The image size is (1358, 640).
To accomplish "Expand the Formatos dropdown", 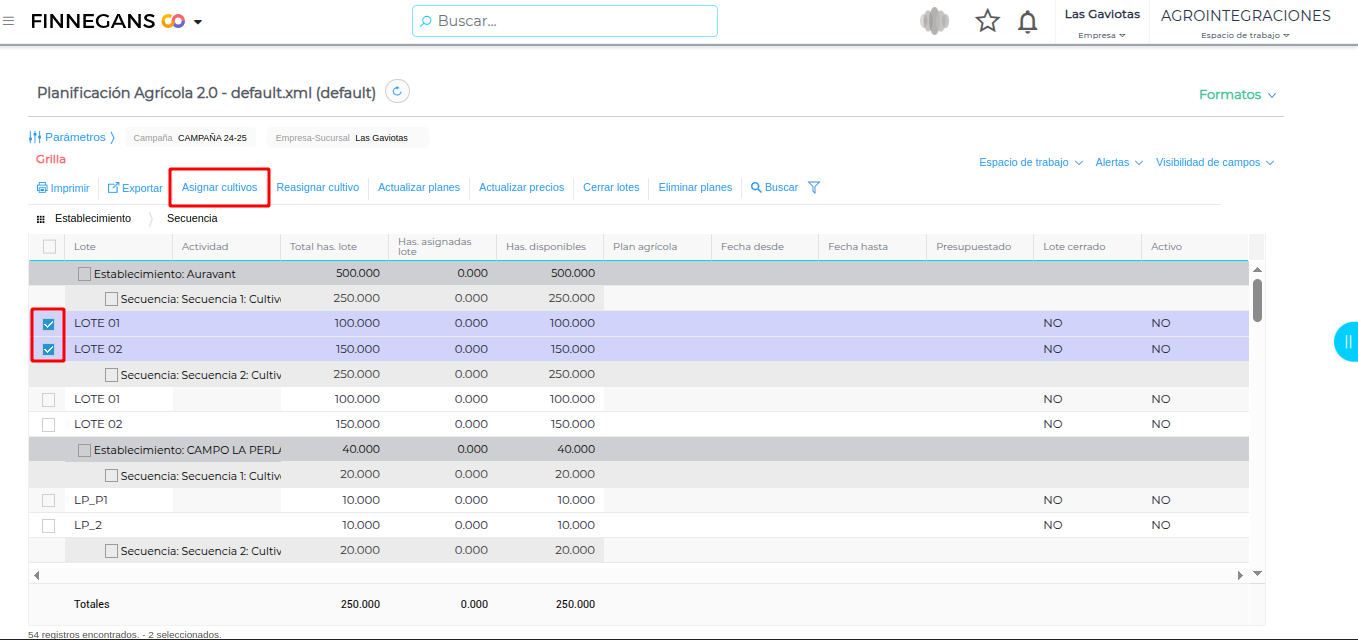I will point(1237,95).
